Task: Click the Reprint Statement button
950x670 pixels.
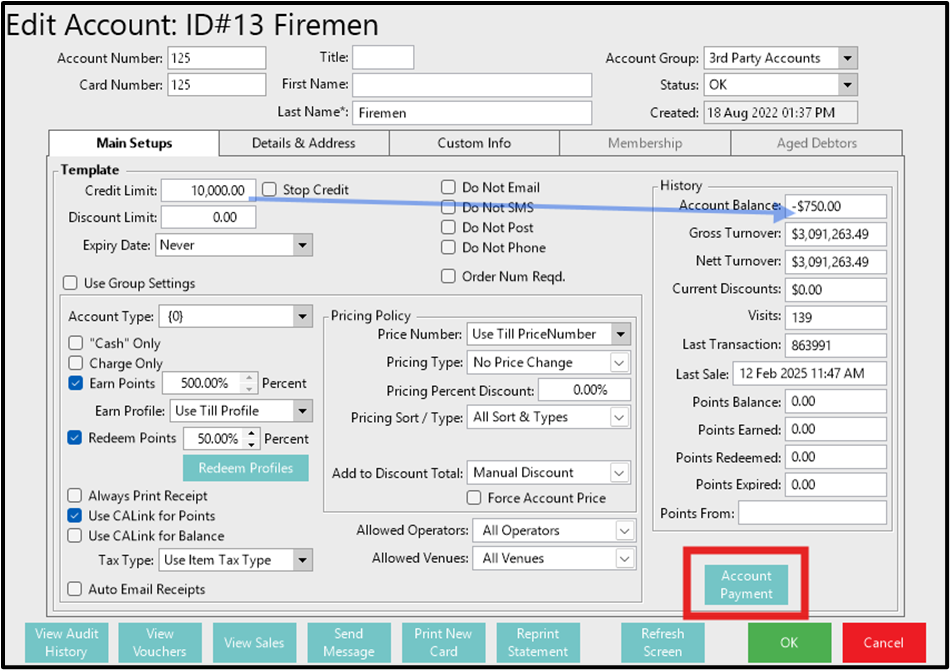Action: click(537, 642)
